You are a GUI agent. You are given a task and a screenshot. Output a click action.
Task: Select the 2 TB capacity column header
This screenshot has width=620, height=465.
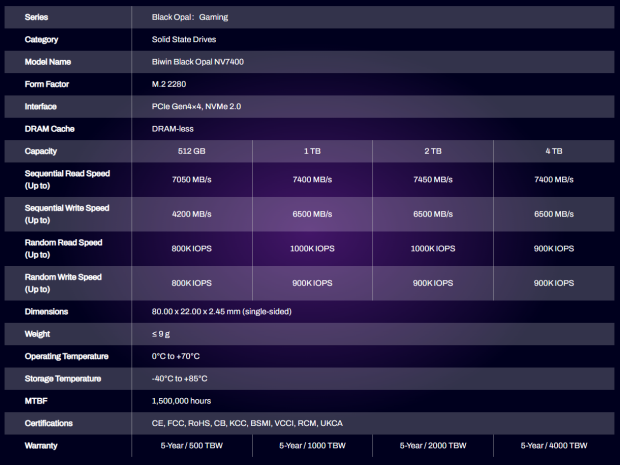tap(431, 151)
